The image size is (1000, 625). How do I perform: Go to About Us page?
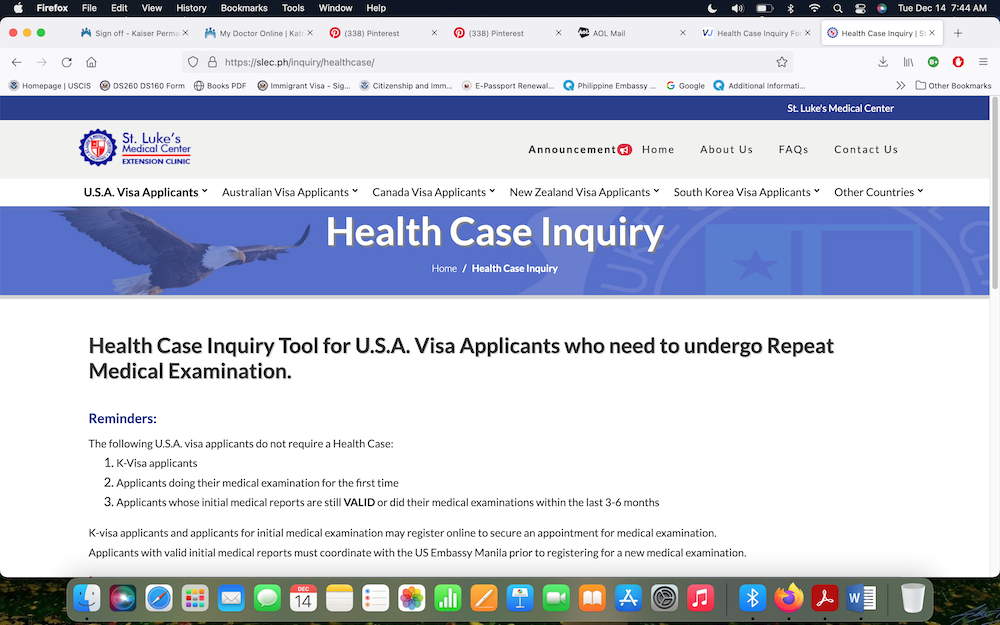[726, 149]
